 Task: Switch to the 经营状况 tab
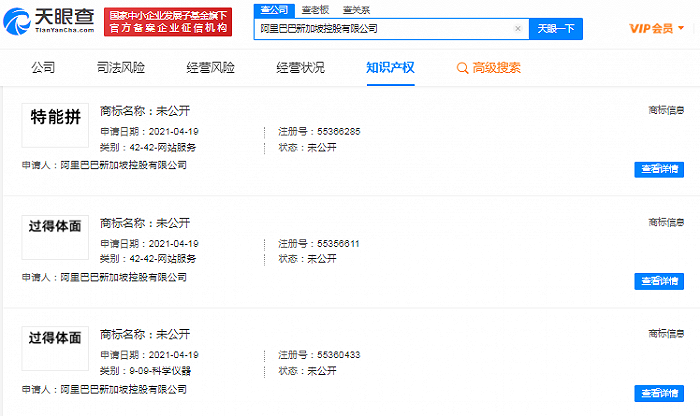pyautogui.click(x=300, y=68)
